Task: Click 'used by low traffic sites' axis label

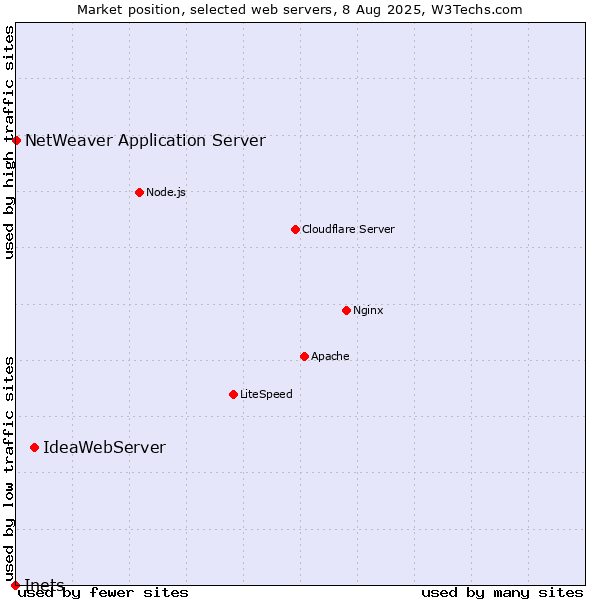Action: [9, 470]
